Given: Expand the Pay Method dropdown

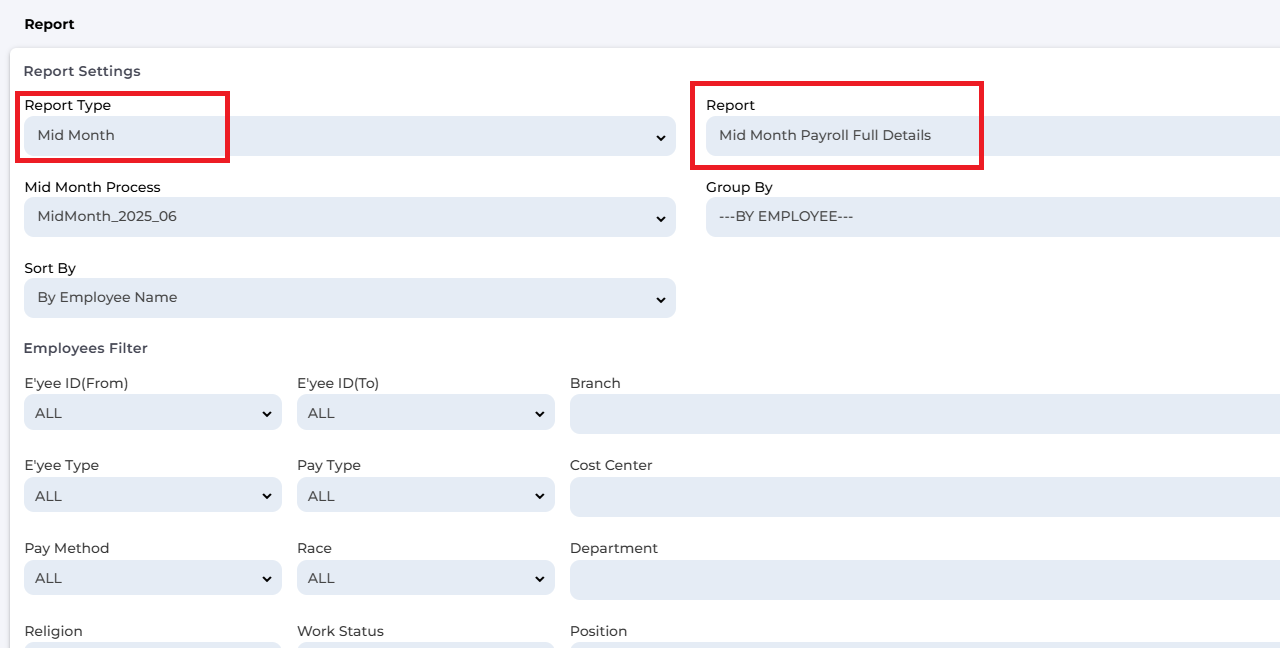Looking at the screenshot, I should point(152,578).
